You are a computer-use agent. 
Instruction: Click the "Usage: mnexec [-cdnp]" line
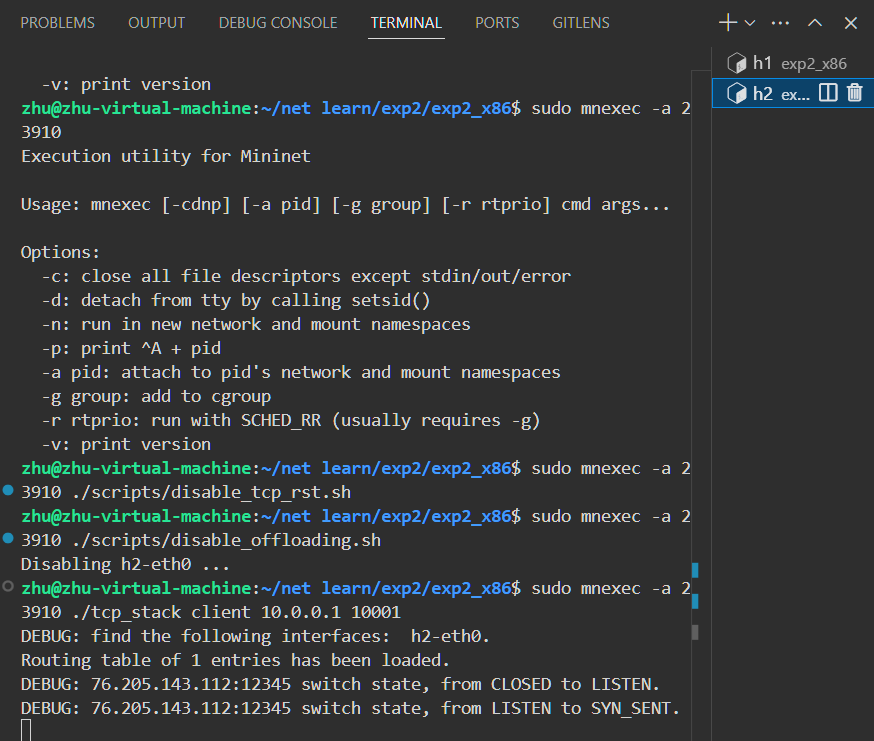pyautogui.click(x=345, y=205)
